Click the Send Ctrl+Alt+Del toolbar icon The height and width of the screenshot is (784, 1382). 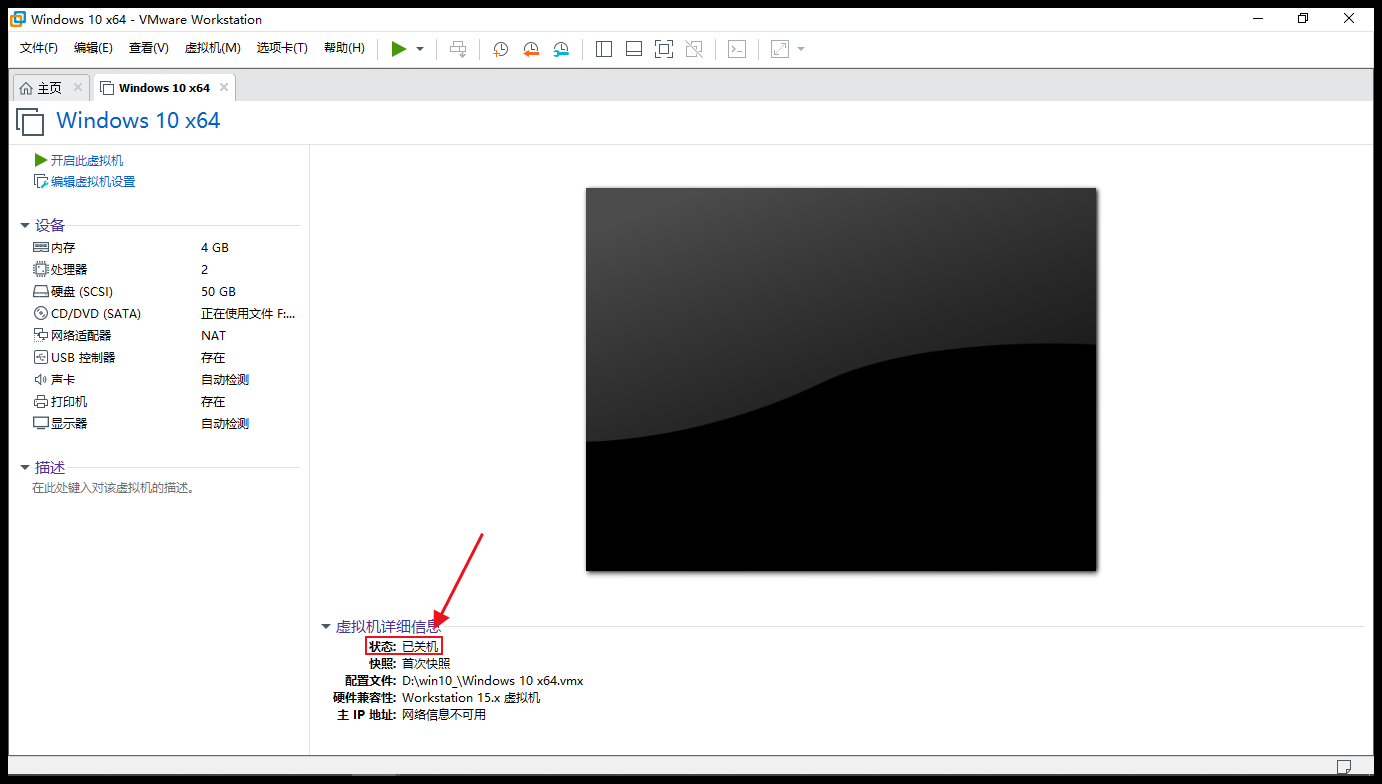pos(458,49)
